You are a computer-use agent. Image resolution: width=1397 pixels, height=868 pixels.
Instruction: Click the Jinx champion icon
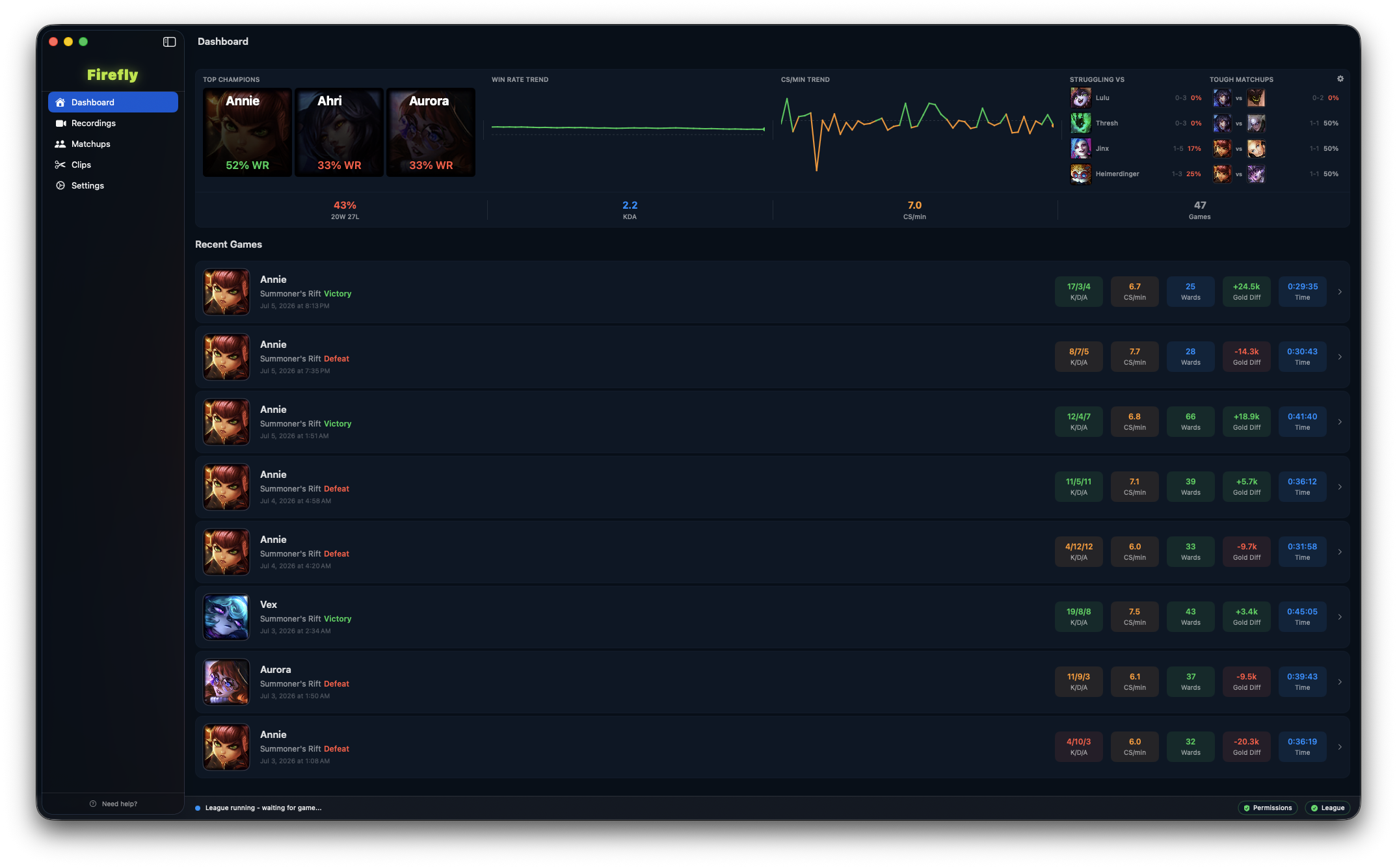1081,148
